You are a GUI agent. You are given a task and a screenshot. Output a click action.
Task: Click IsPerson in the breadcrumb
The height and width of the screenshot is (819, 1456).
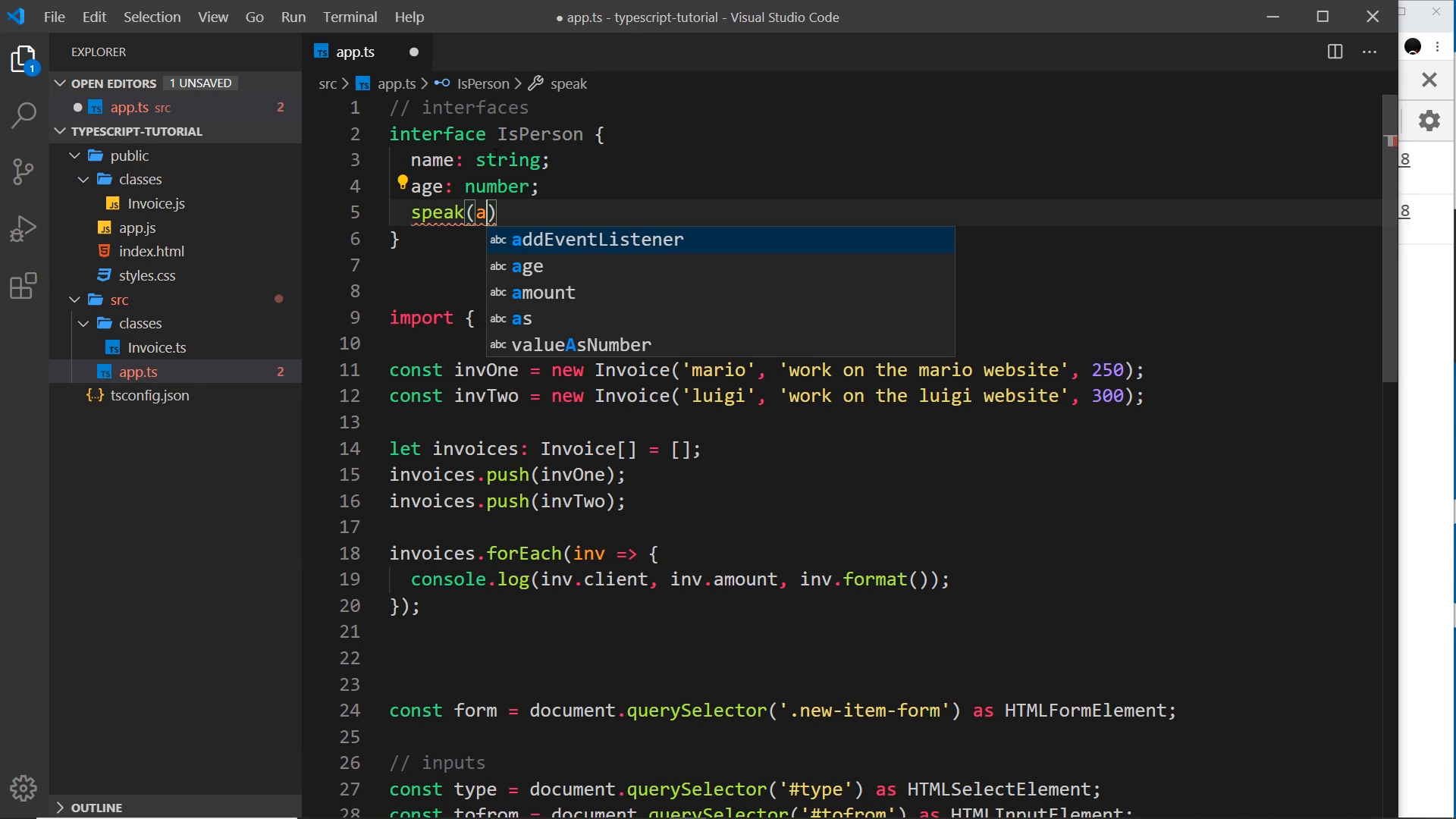pos(483,83)
